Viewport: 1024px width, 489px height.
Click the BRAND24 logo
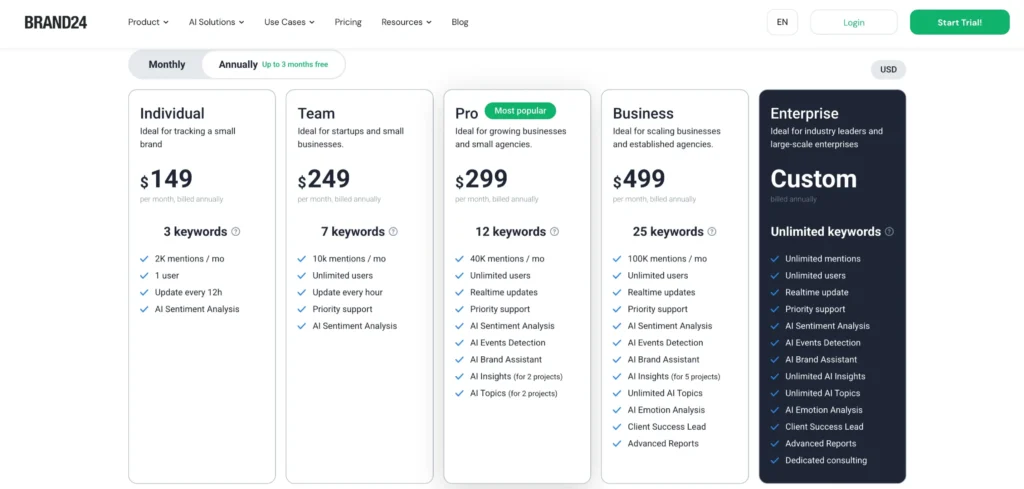point(56,22)
